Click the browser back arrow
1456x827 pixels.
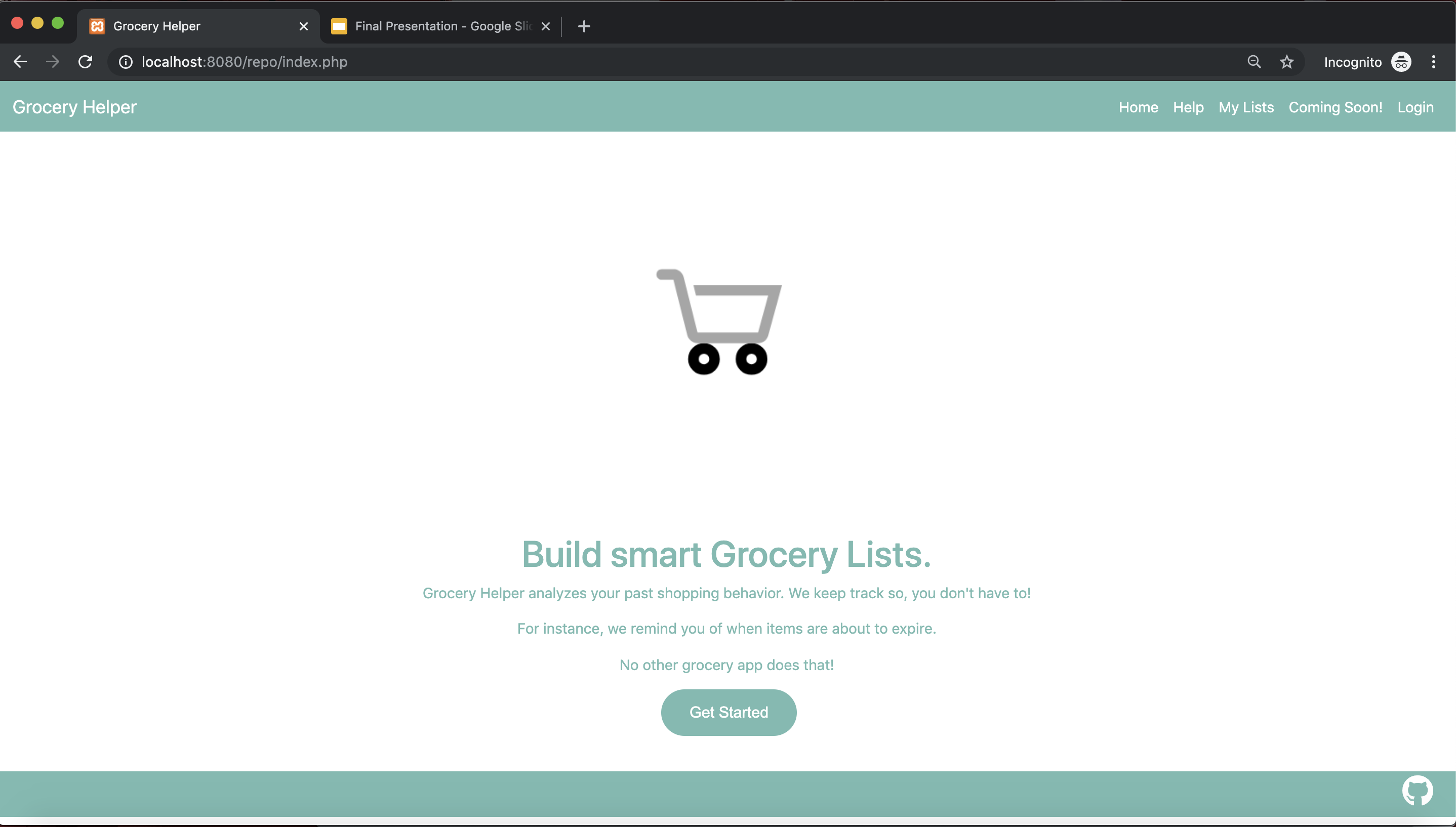20,62
